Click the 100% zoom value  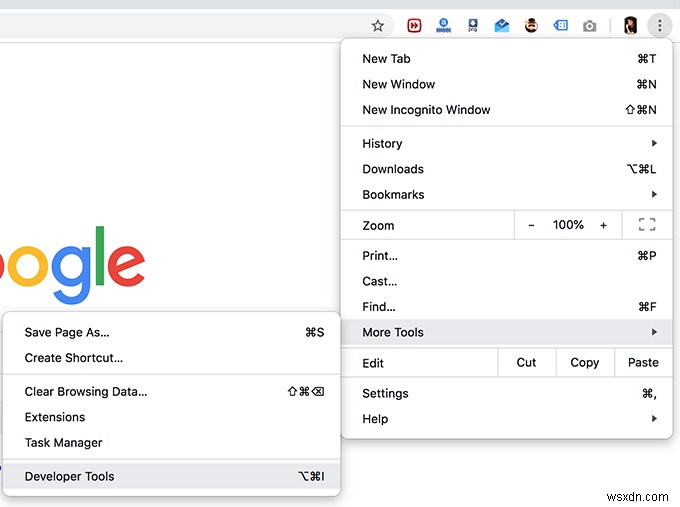tap(568, 225)
